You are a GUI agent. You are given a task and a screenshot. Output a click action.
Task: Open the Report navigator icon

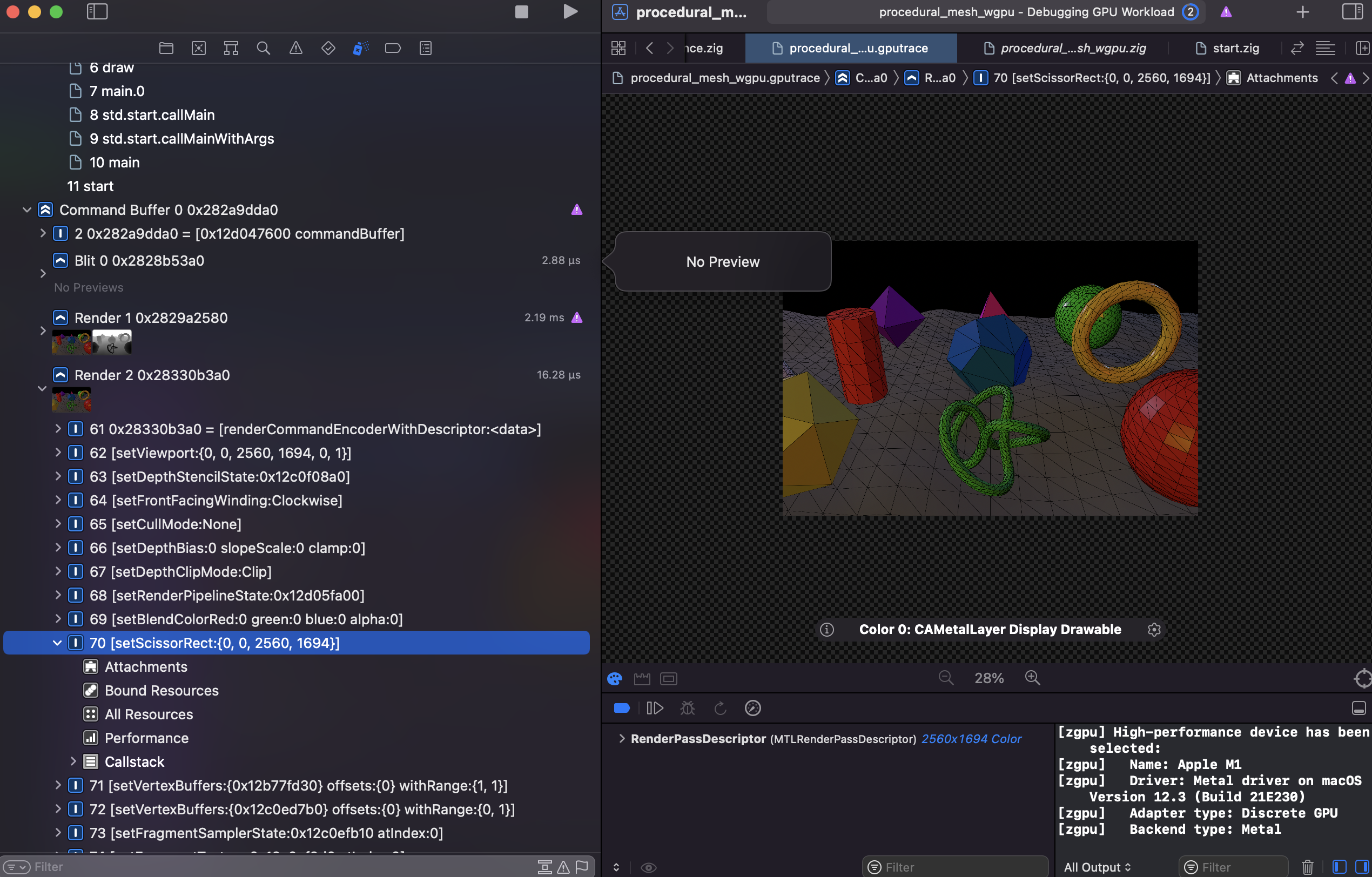pos(426,48)
